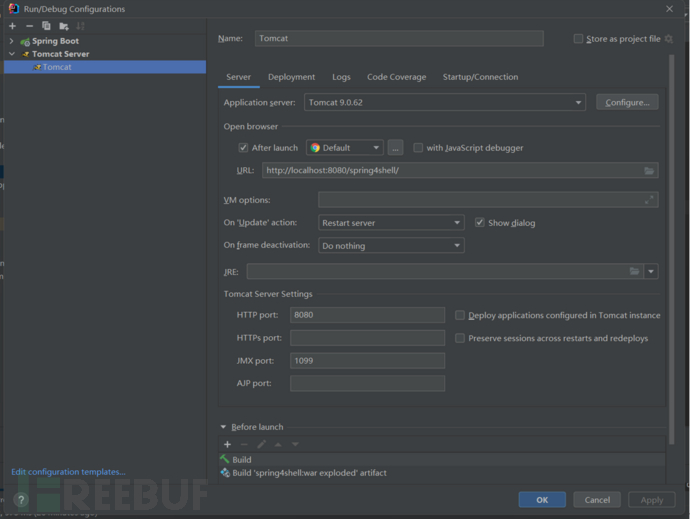Image resolution: width=690 pixels, height=519 pixels.
Task: Open Edit configuration templates link
Action: 69,472
